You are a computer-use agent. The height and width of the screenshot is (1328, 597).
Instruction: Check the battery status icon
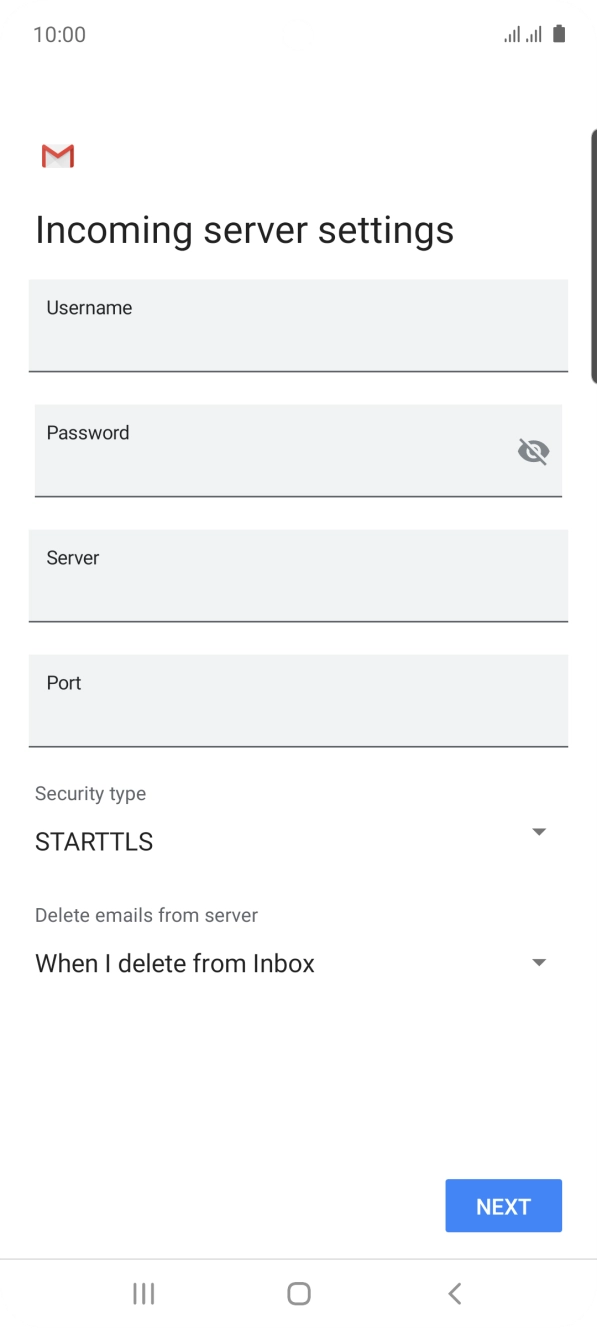point(559,34)
